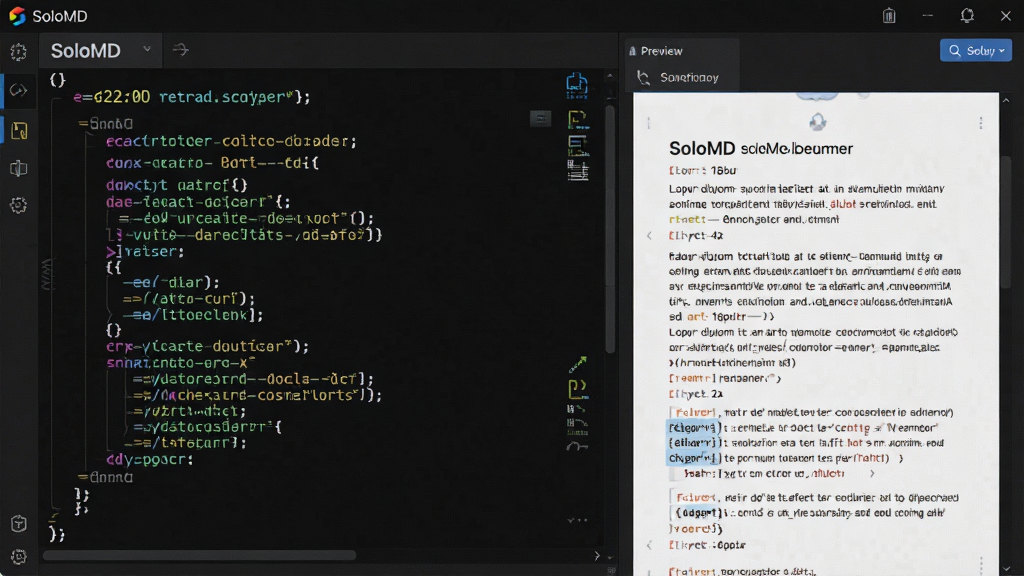Click the split-pane book icon in the left sidebar
Screen dimensions: 1024x576
tap(18, 168)
